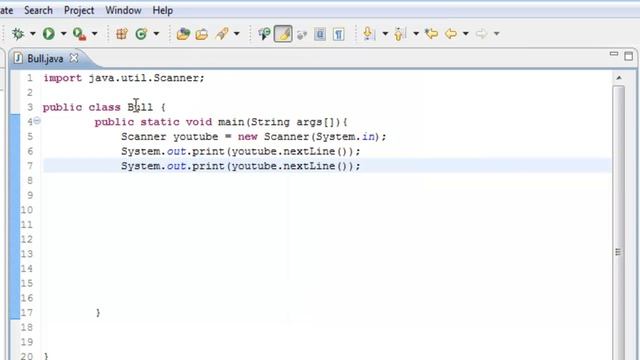Open the Search dropdown arrow

click(x=237, y=34)
